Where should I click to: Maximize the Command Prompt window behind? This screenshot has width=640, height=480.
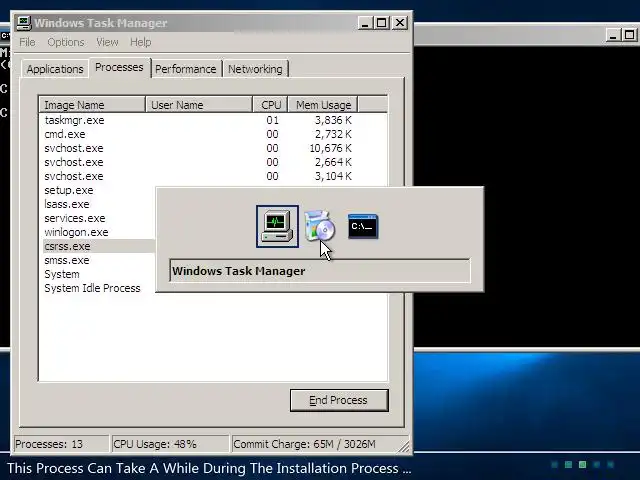point(629,35)
